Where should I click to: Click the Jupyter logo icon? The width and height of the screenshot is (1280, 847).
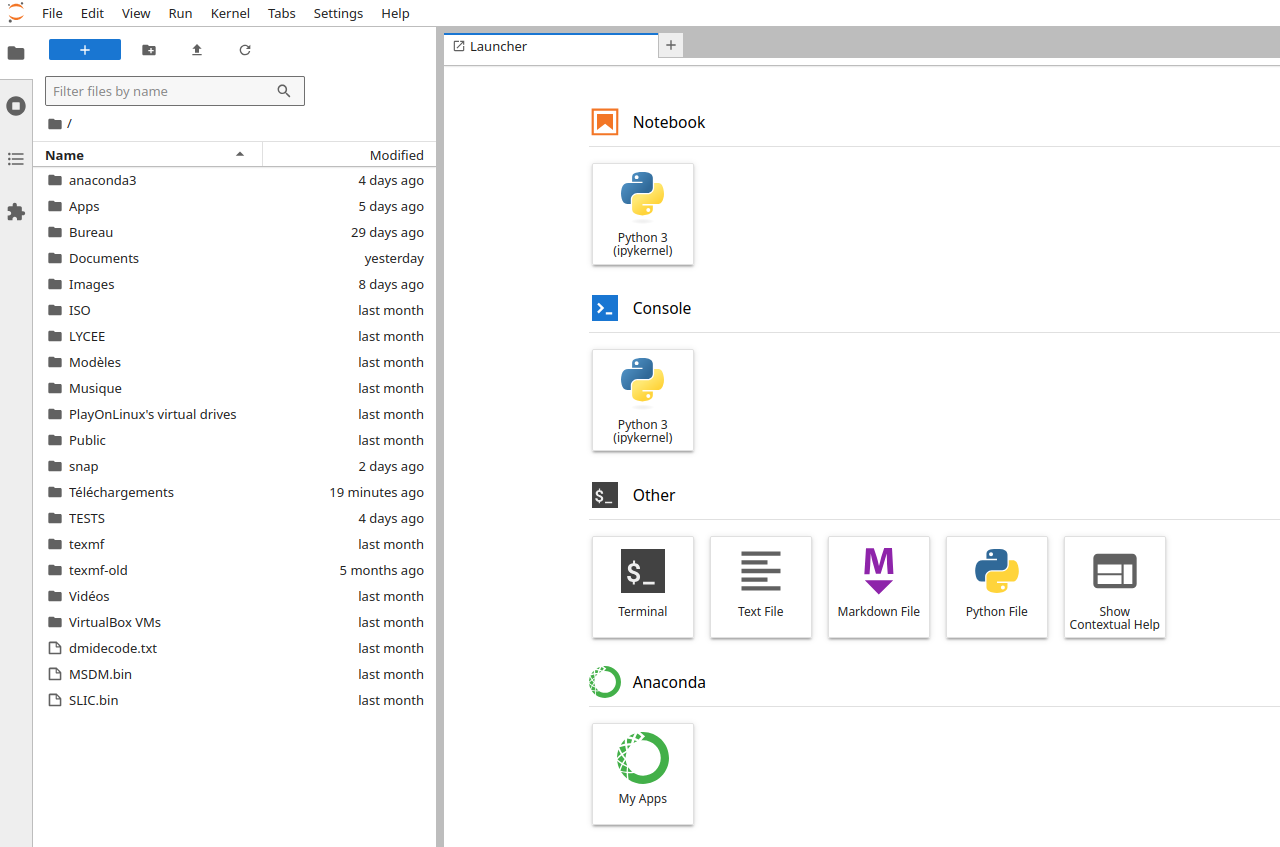pos(15,12)
